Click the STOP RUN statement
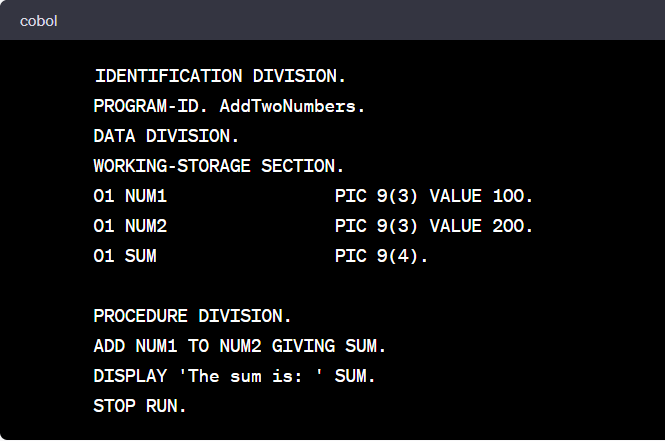This screenshot has height=441, width=665. click(x=140, y=406)
